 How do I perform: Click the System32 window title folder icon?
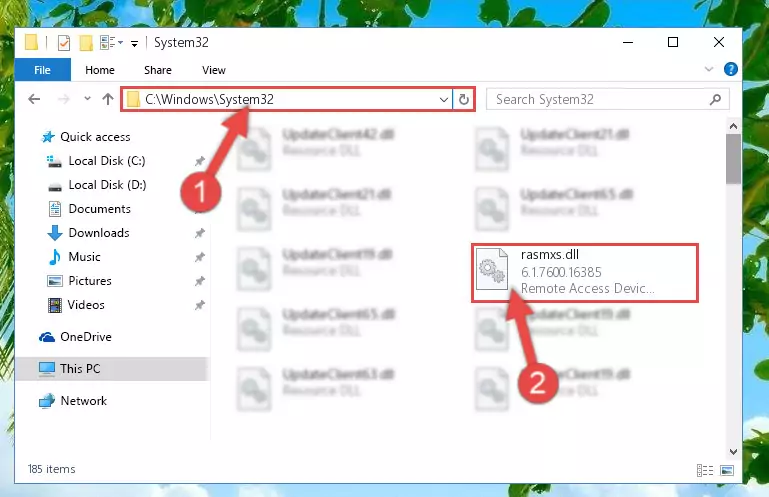(x=31, y=42)
